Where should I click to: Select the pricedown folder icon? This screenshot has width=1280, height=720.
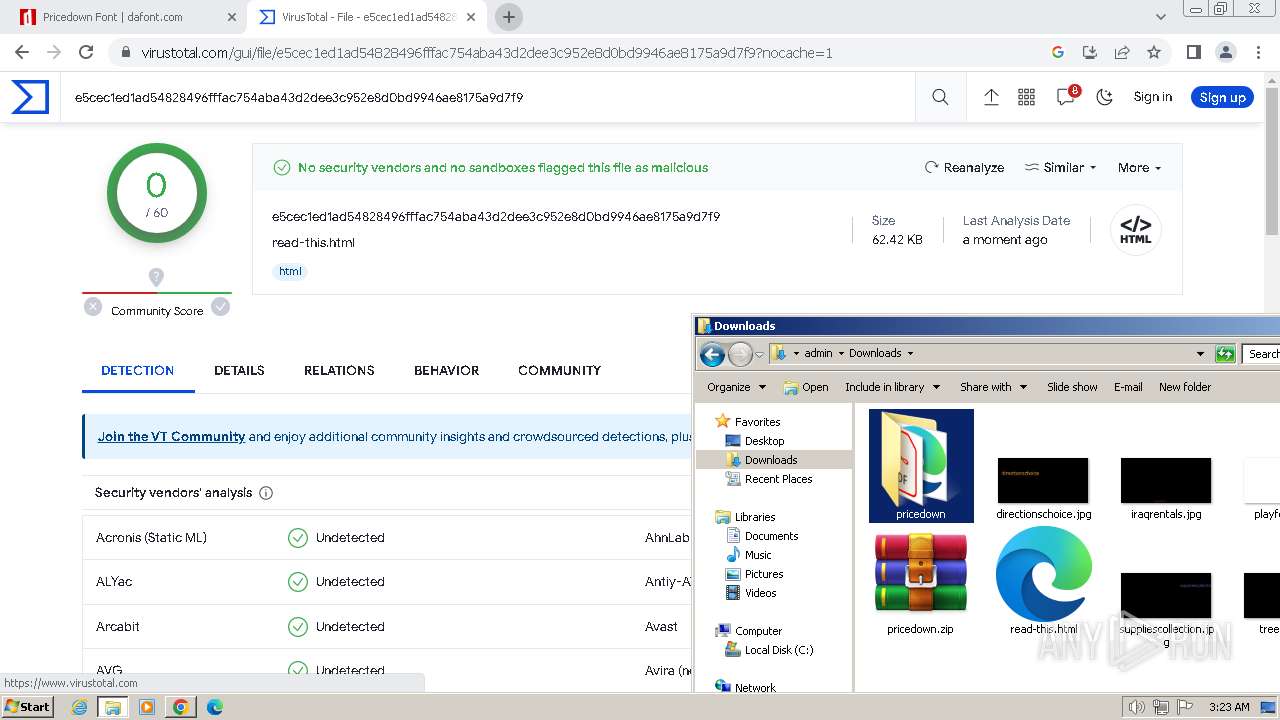(921, 465)
